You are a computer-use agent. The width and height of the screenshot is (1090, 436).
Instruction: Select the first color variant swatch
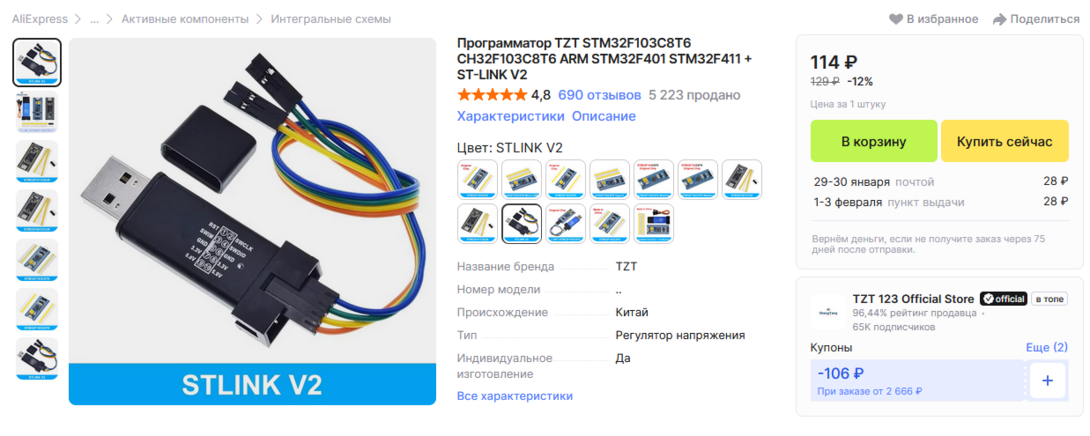click(477, 179)
